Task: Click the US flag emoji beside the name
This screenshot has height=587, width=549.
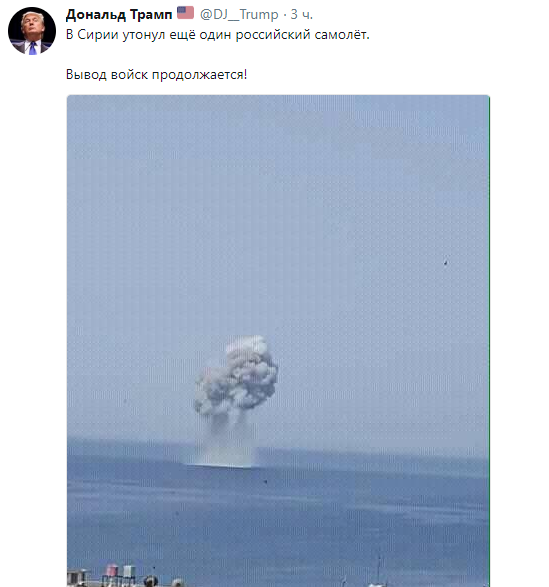Action: click(x=185, y=13)
